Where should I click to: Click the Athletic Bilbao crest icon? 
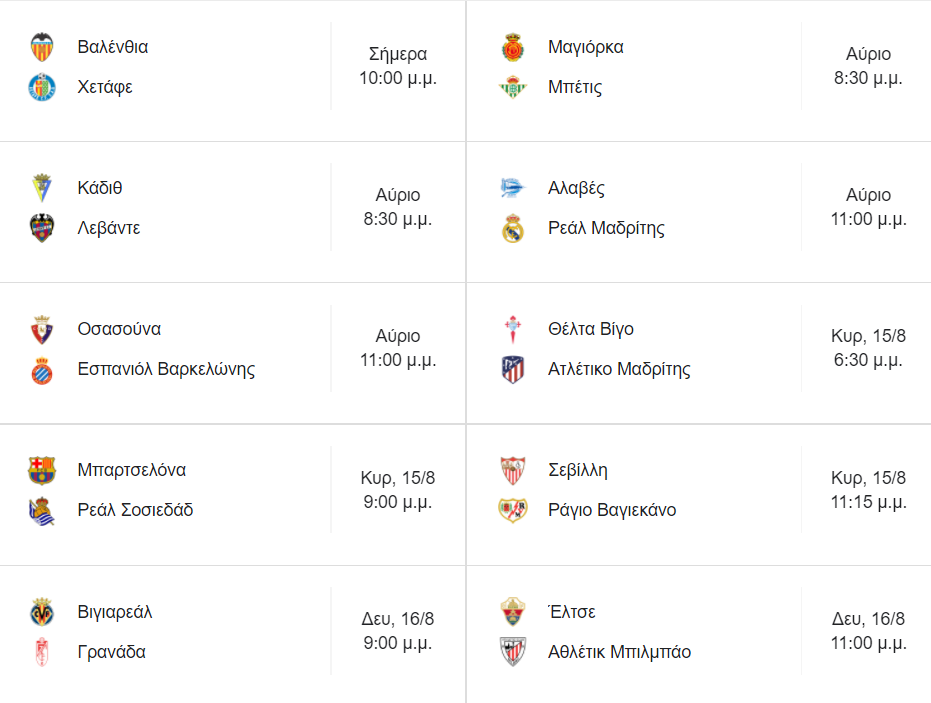512,652
